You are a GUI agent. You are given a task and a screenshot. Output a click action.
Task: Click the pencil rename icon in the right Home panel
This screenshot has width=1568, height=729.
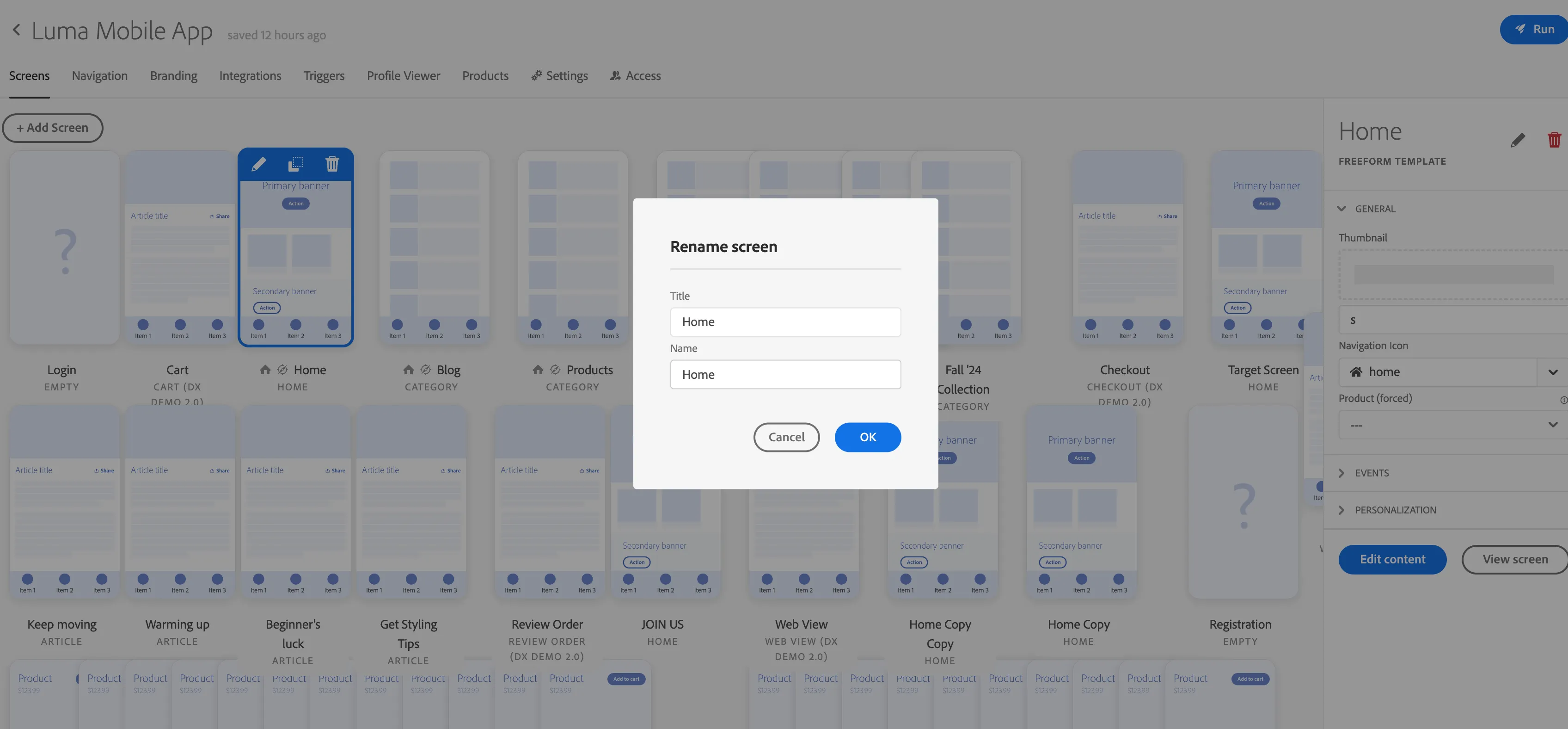1518,140
